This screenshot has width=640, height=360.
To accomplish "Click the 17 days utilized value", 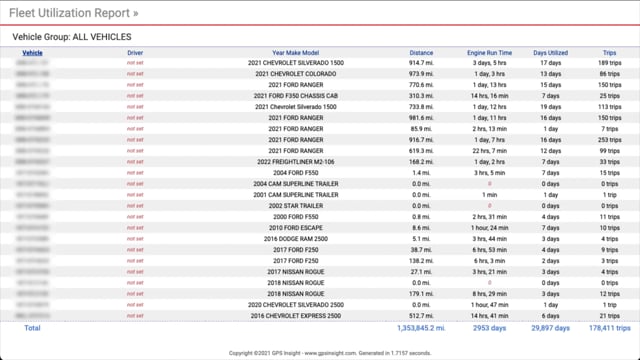I will 550,63.
